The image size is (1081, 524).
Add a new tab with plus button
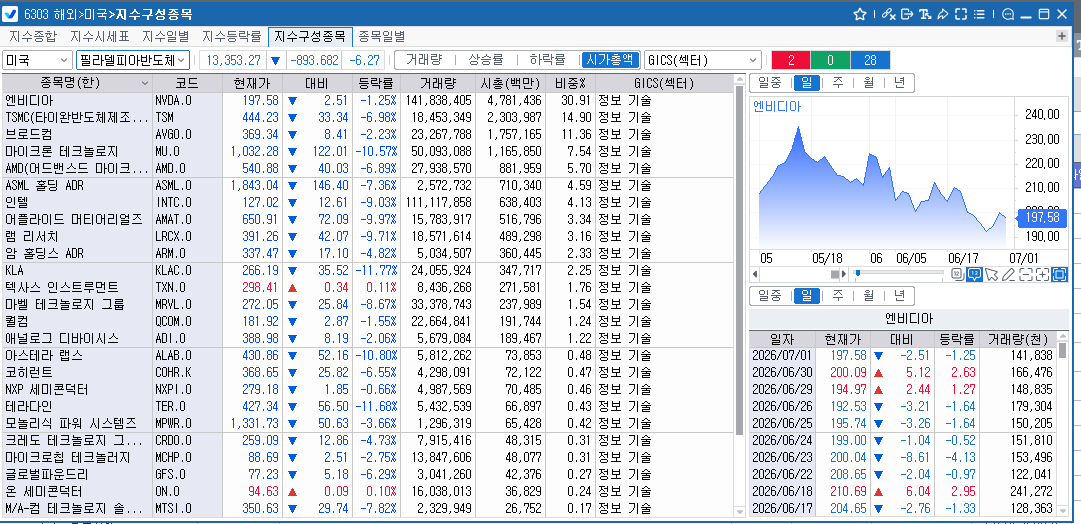1062,36
